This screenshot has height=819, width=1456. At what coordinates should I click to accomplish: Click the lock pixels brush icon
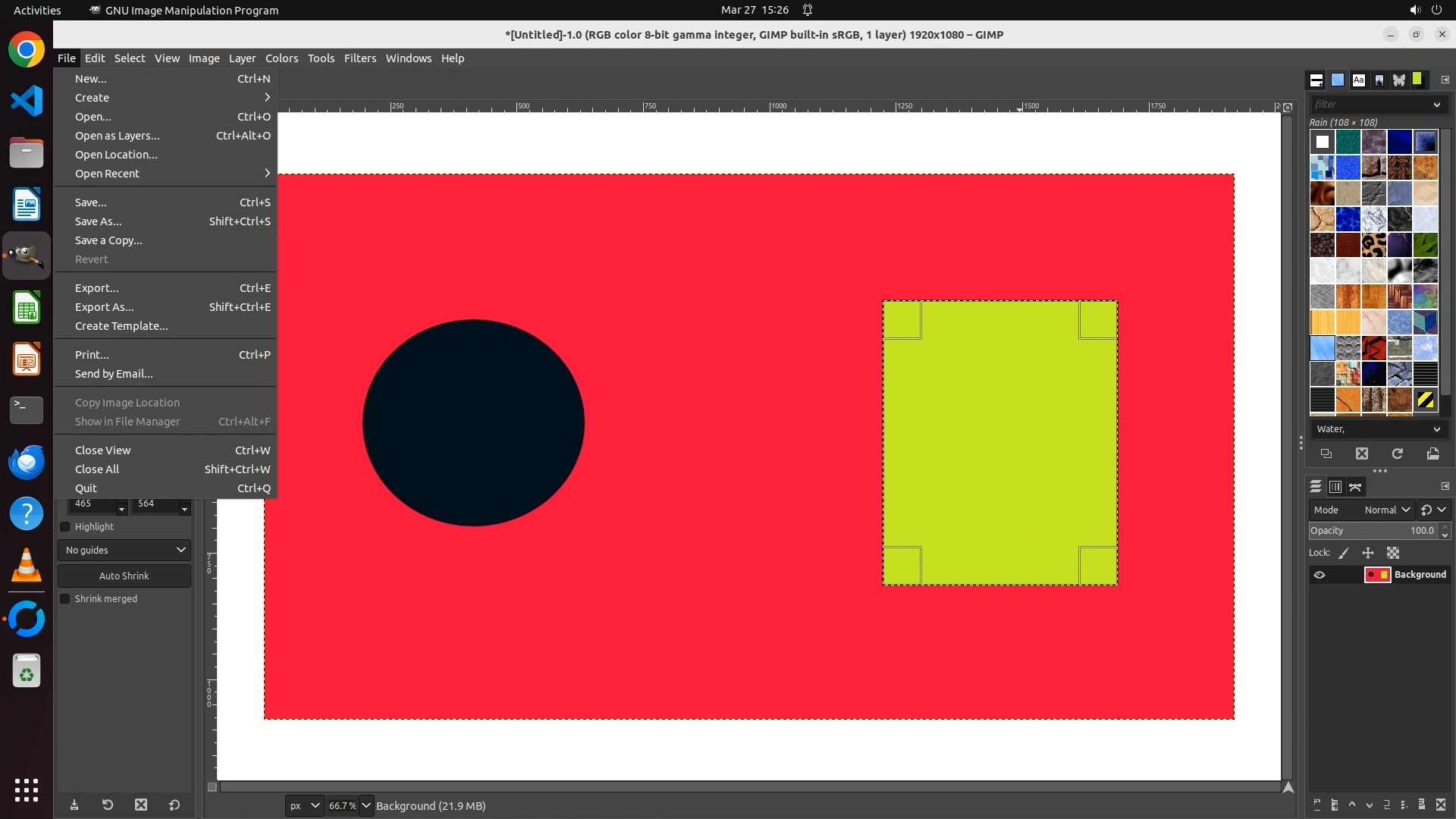pyautogui.click(x=1344, y=553)
